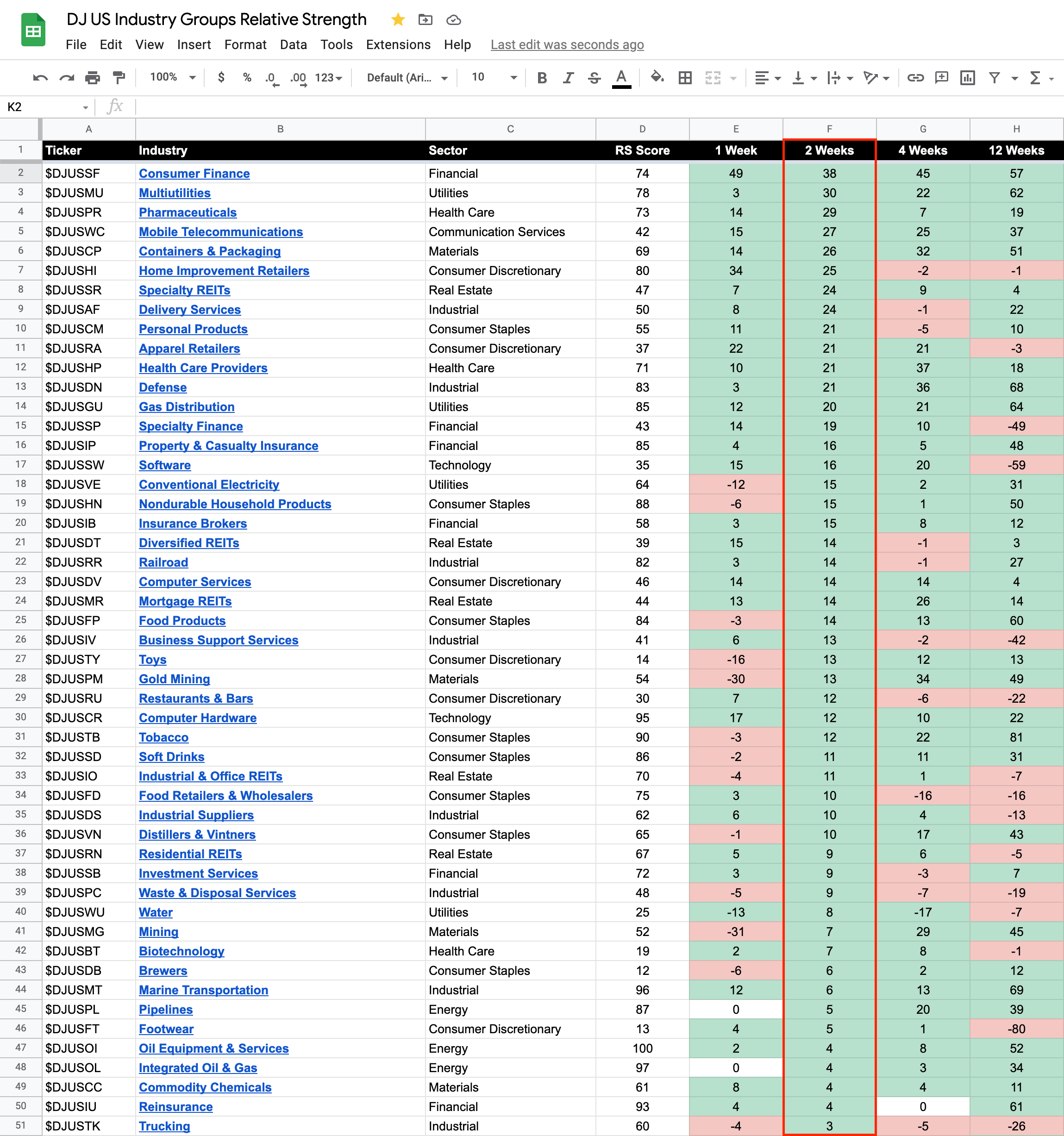
Task: Click the insert link icon
Action: pos(915,78)
